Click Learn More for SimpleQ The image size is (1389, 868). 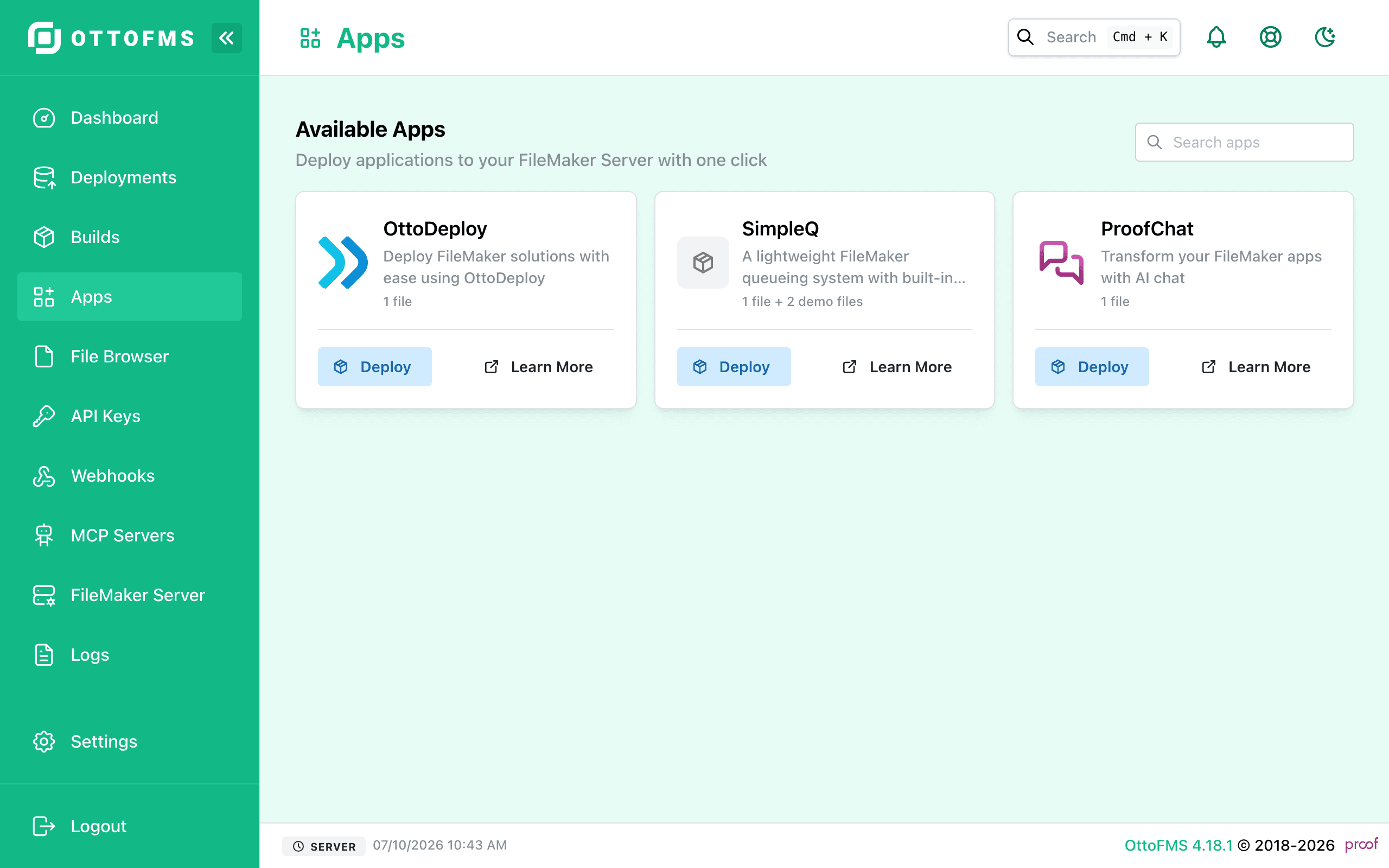click(897, 367)
